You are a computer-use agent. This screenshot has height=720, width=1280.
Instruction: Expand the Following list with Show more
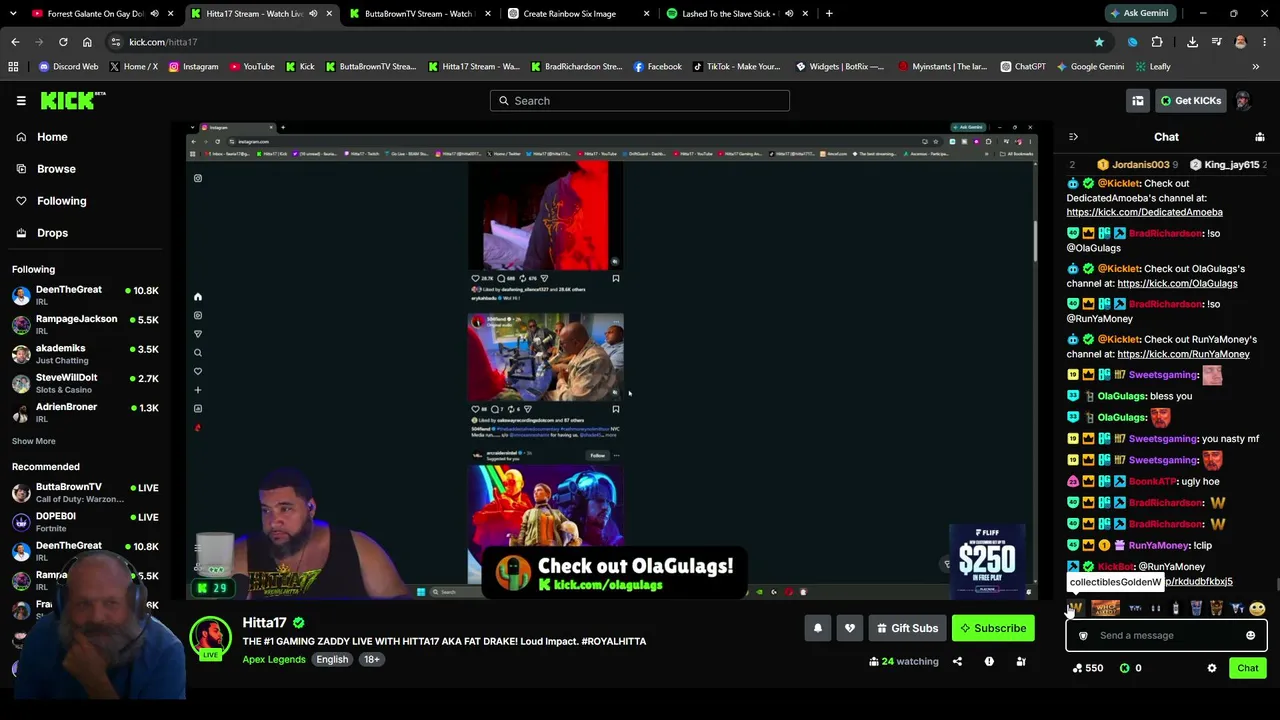[33, 441]
